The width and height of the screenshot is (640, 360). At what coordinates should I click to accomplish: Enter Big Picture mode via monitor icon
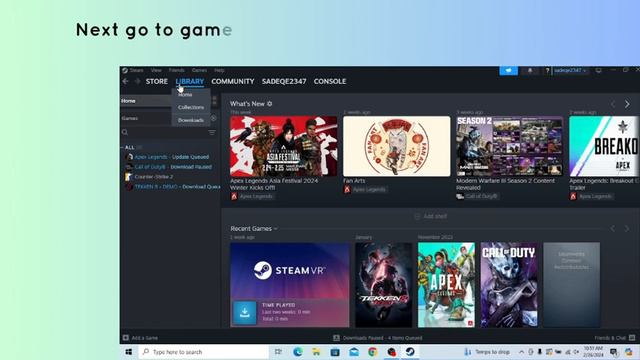[598, 70]
